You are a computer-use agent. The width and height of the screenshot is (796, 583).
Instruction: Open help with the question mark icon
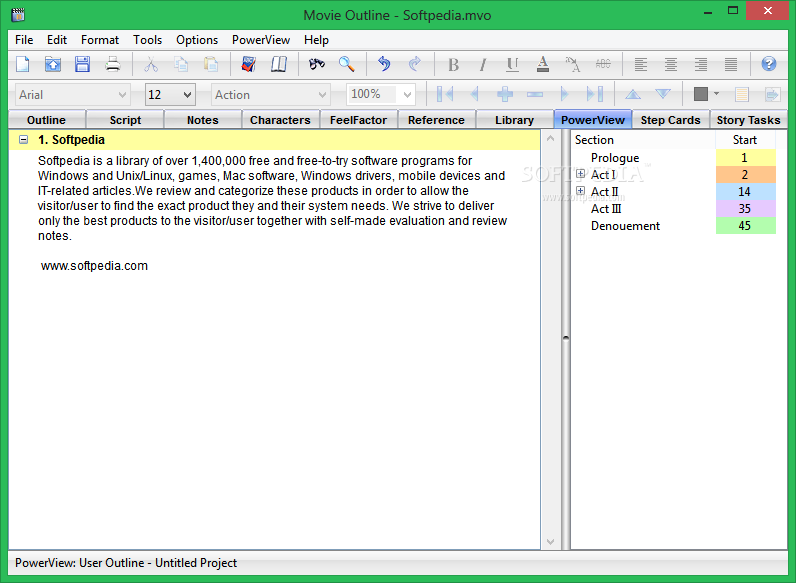pos(769,64)
